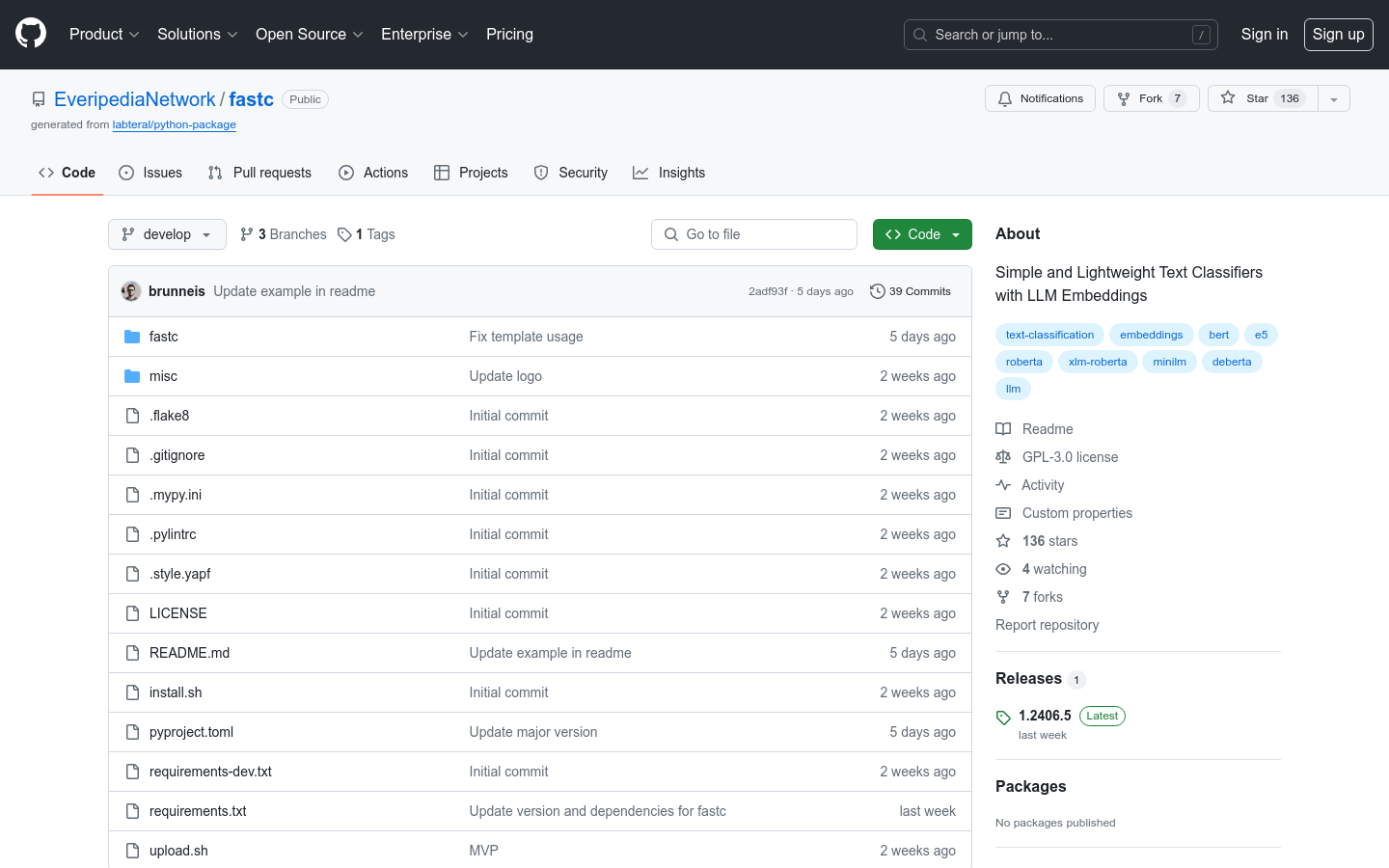Open the green Code dropdown button
1389x868 pixels.
click(x=922, y=234)
